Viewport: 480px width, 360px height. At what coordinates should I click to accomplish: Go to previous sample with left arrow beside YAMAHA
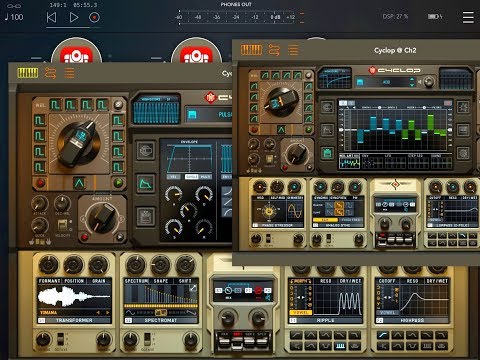[98, 312]
